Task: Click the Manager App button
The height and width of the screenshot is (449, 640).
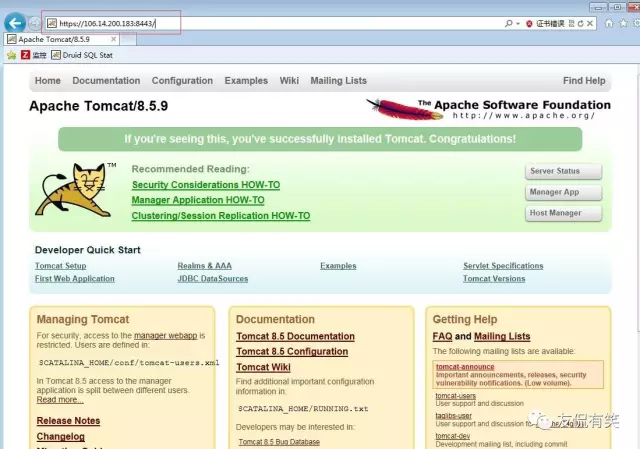Action: pos(563,192)
